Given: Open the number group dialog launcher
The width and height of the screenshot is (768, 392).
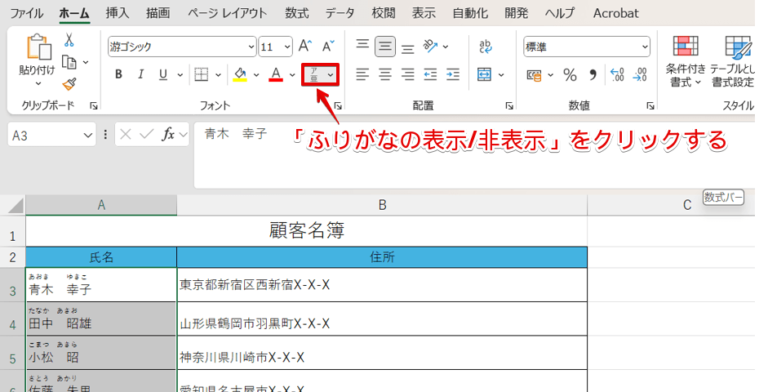Looking at the screenshot, I should [650, 106].
